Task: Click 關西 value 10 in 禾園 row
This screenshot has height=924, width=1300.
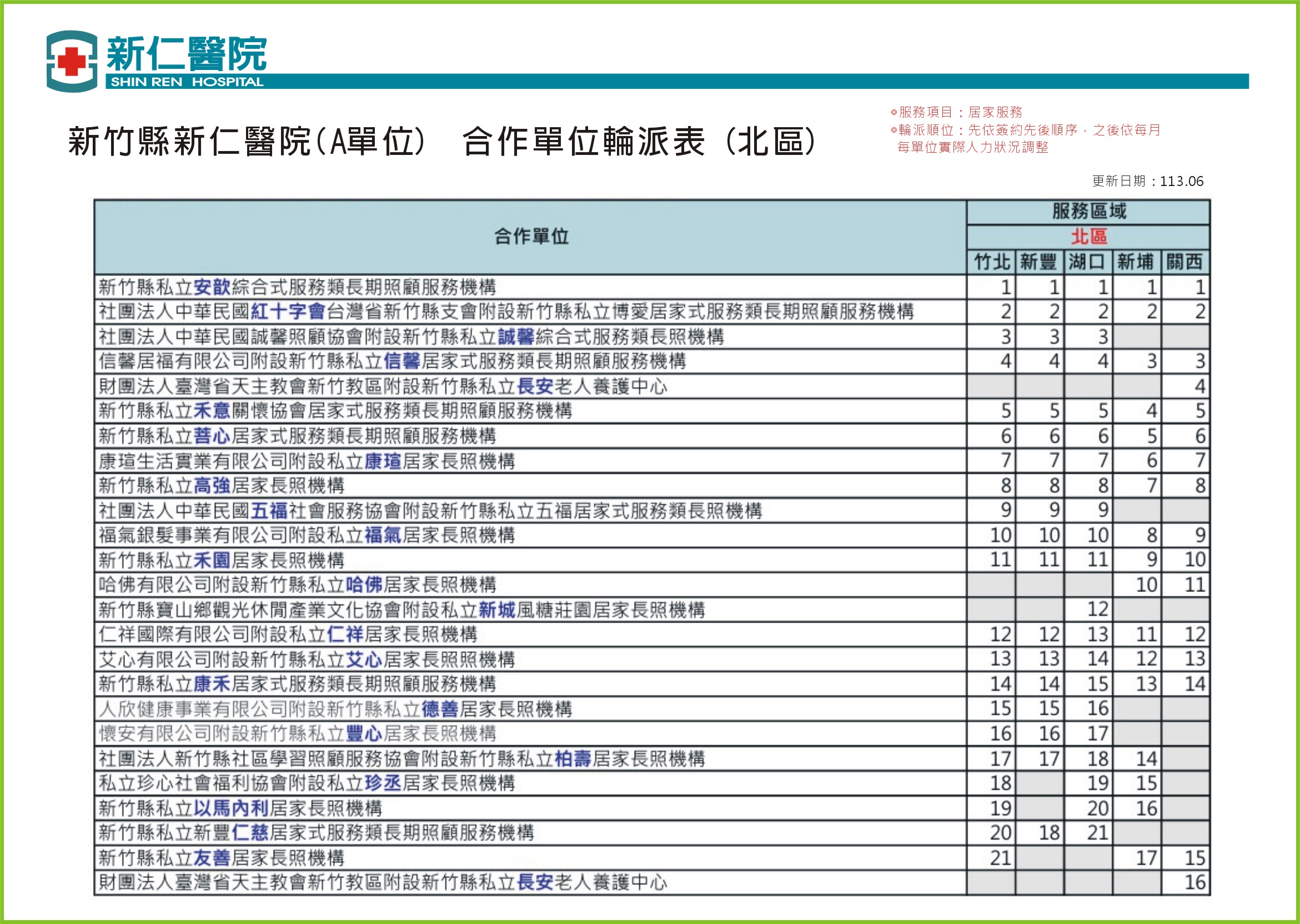Action: 1194,560
